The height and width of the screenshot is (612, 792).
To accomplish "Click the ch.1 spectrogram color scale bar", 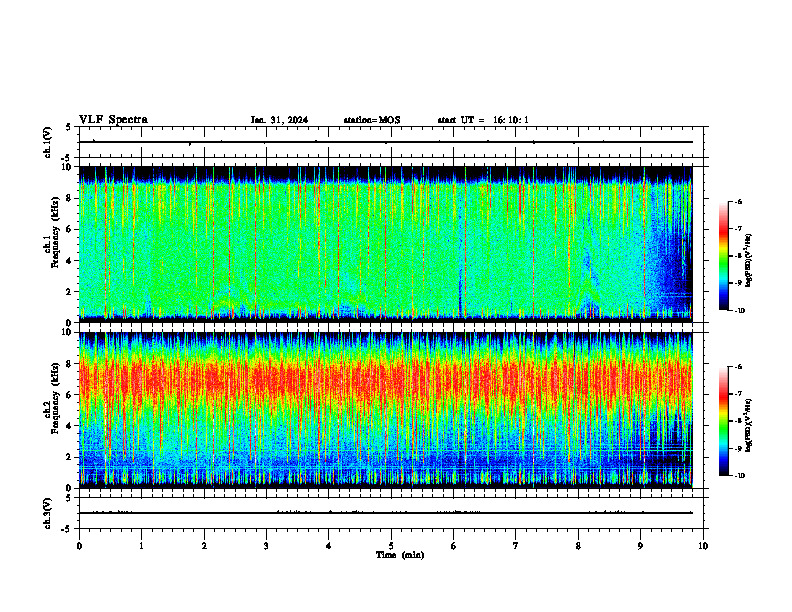I will (x=723, y=256).
